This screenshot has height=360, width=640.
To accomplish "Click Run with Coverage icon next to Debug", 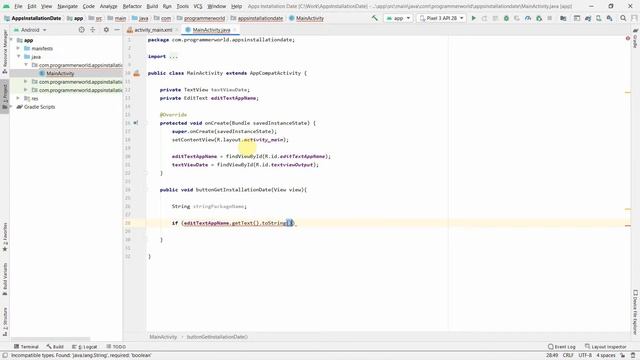I will tap(517, 18).
